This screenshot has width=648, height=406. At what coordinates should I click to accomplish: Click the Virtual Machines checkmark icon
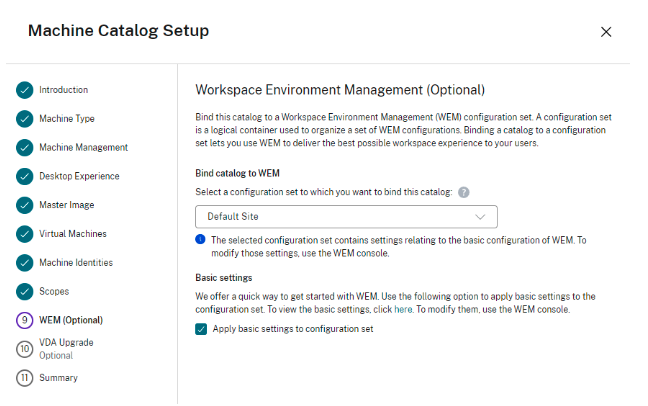pos(24,234)
